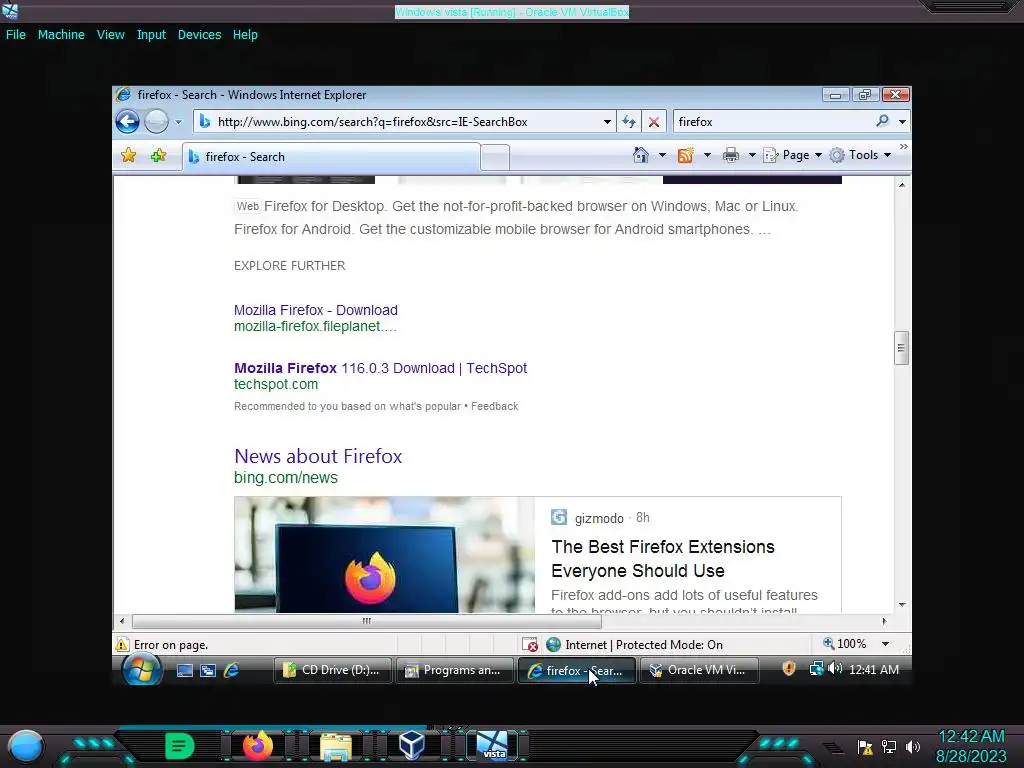Open the search provider options dropdown
Viewport: 1024px width, 768px height.
[x=903, y=122]
